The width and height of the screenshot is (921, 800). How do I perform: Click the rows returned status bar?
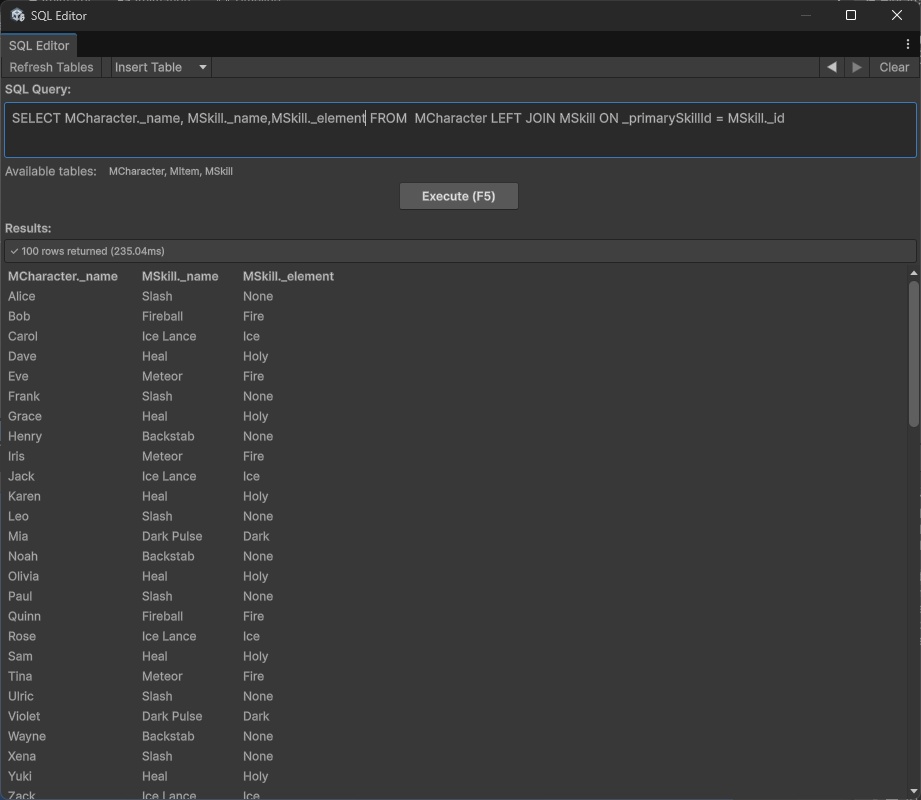pyautogui.click(x=460, y=251)
